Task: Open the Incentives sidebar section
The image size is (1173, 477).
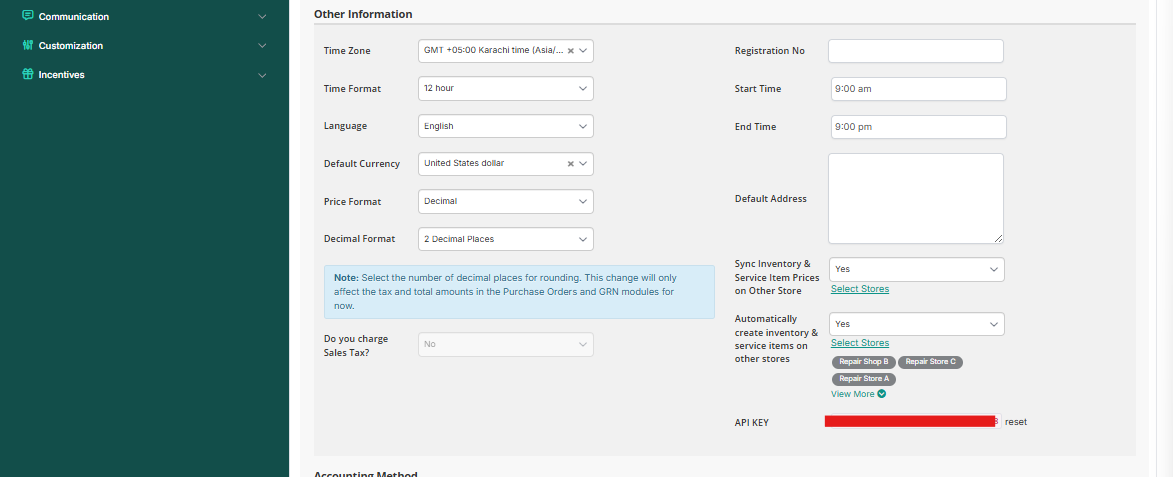Action: (262, 75)
